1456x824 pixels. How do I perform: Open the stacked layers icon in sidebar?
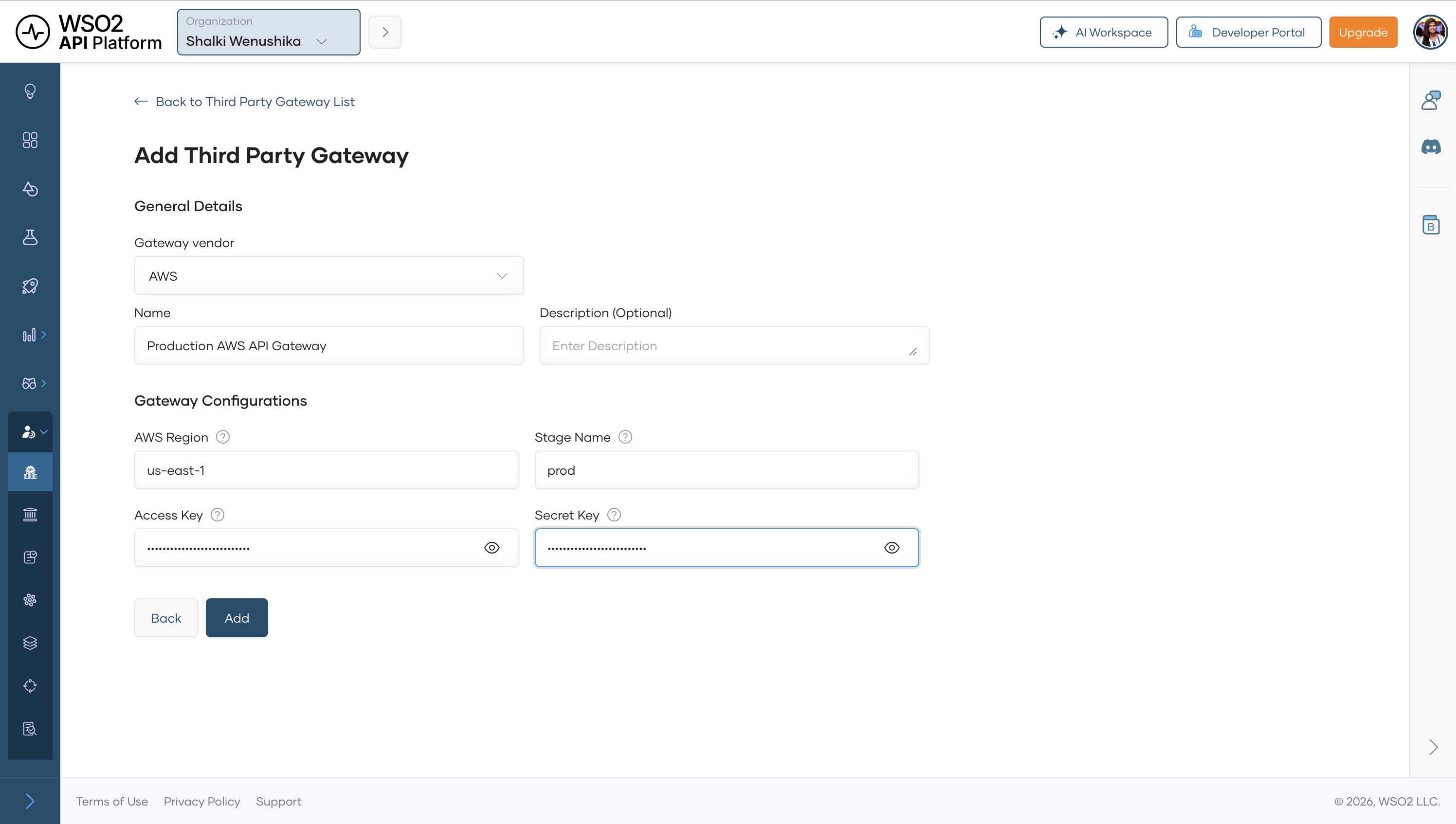click(x=30, y=643)
